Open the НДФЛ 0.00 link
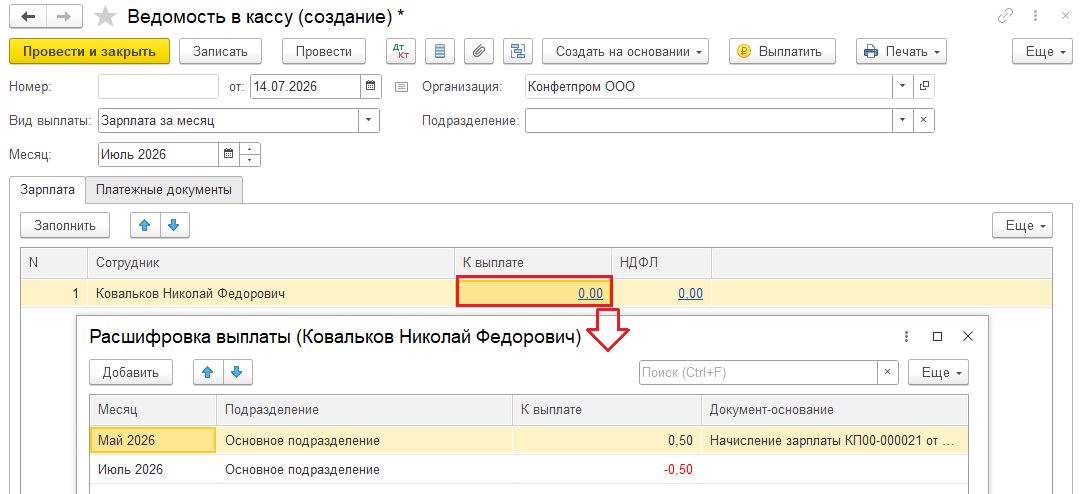1083x494 pixels. click(690, 294)
